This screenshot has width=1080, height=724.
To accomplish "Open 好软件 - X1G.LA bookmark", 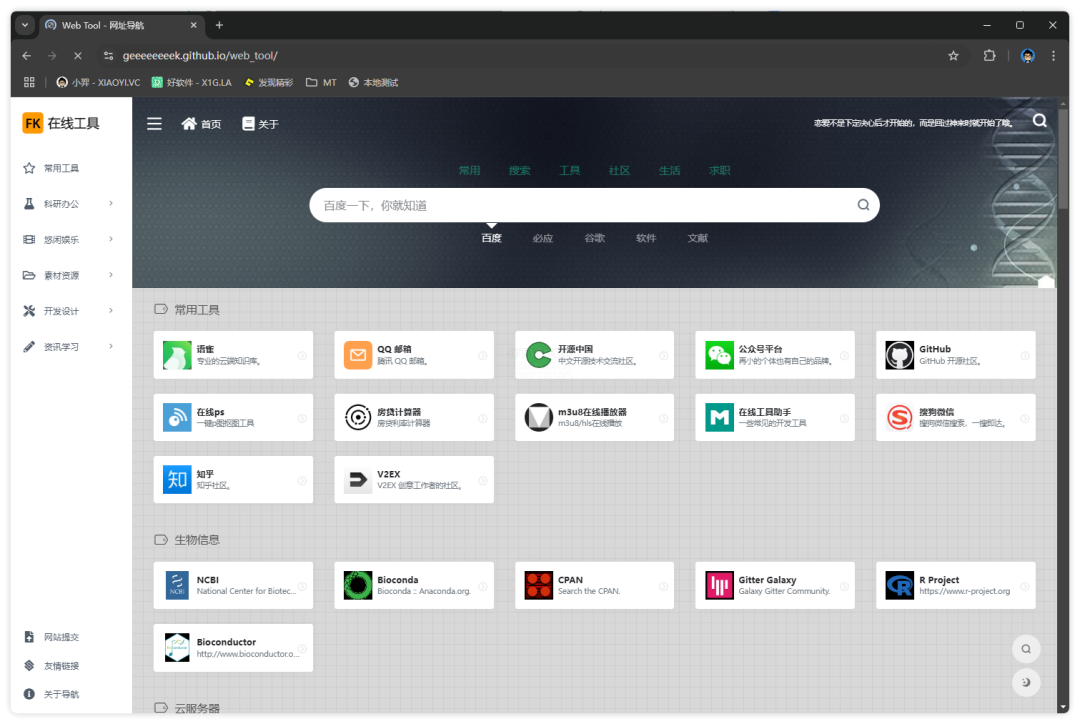I will [x=191, y=83].
